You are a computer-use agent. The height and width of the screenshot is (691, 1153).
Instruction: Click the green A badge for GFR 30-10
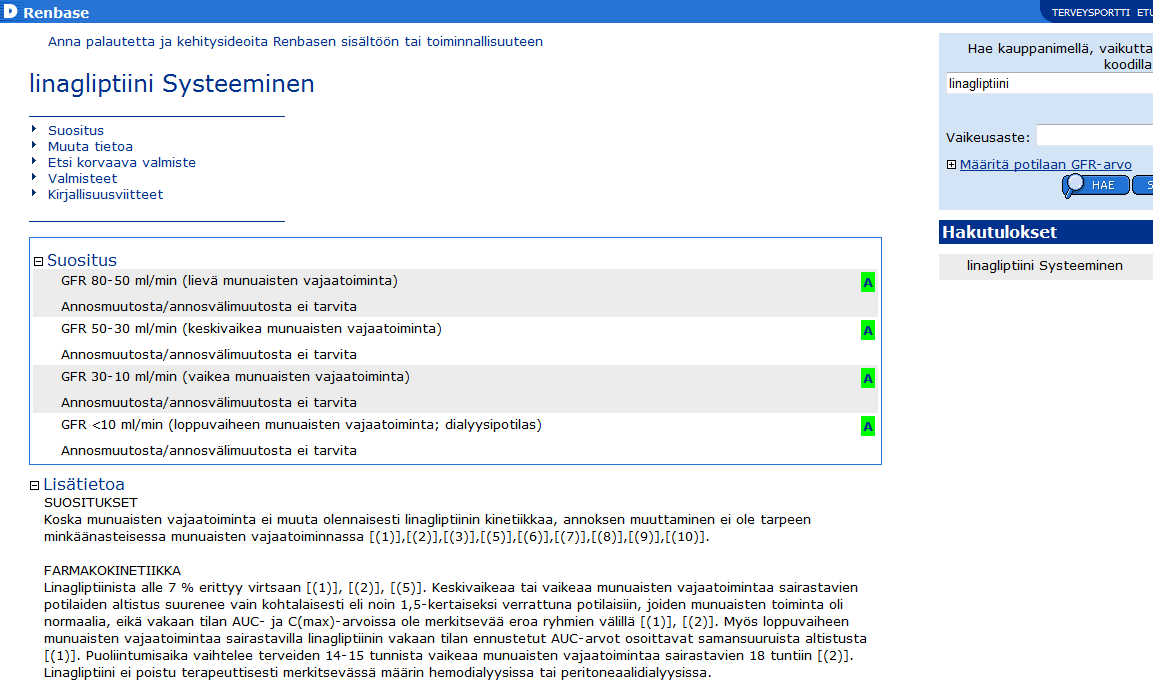point(868,379)
